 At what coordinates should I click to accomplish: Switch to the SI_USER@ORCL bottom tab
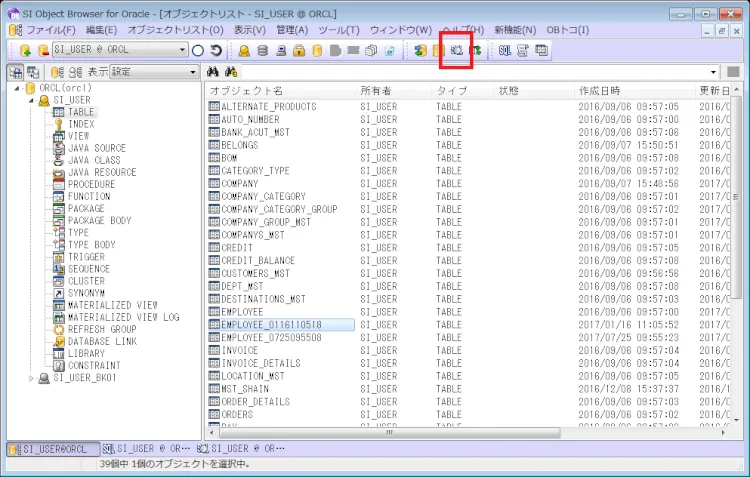tap(53, 449)
